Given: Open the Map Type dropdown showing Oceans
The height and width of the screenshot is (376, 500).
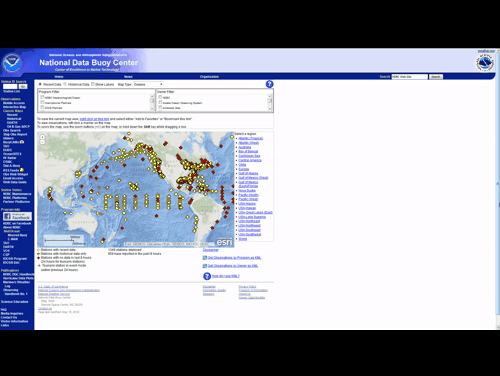Looking at the screenshot, I should coord(148,84).
